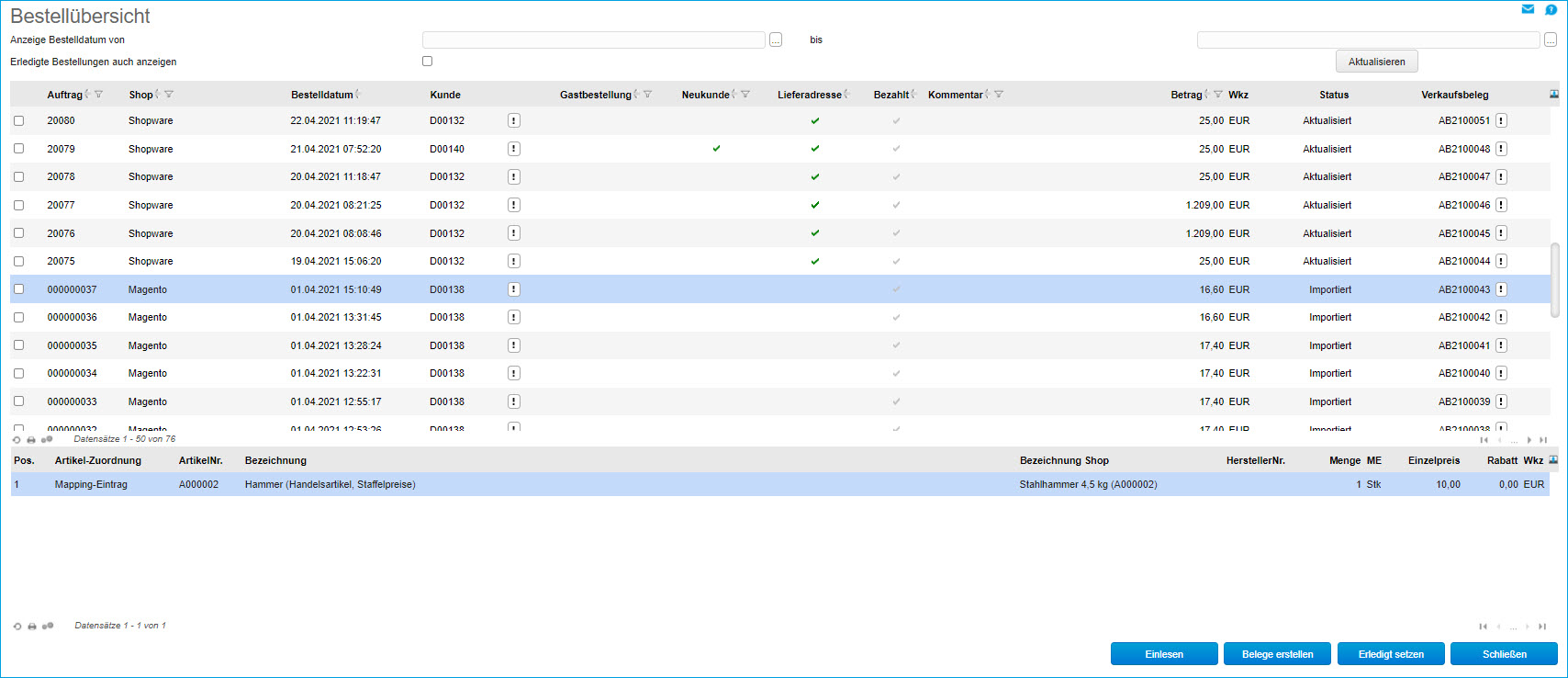Screen dimensions: 1568x678
Task: Tick the checkbox for order 20077
Action: (x=18, y=205)
